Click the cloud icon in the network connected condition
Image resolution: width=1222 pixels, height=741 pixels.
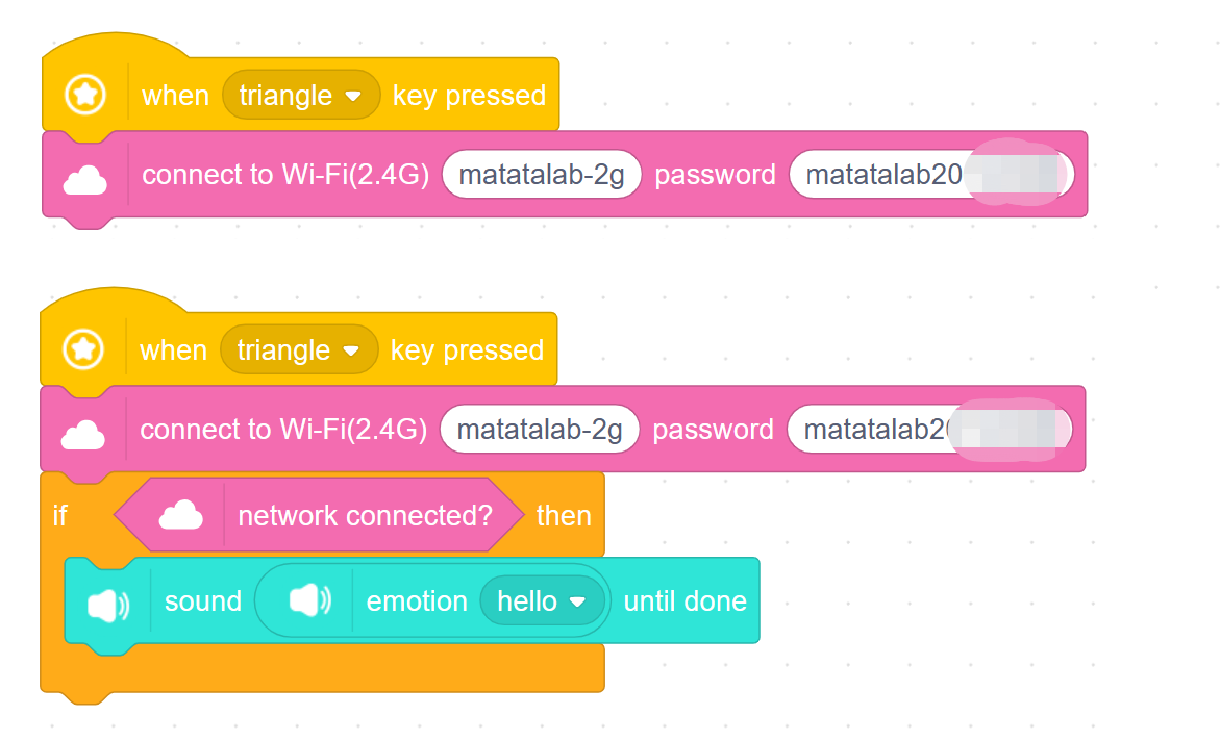(x=181, y=516)
